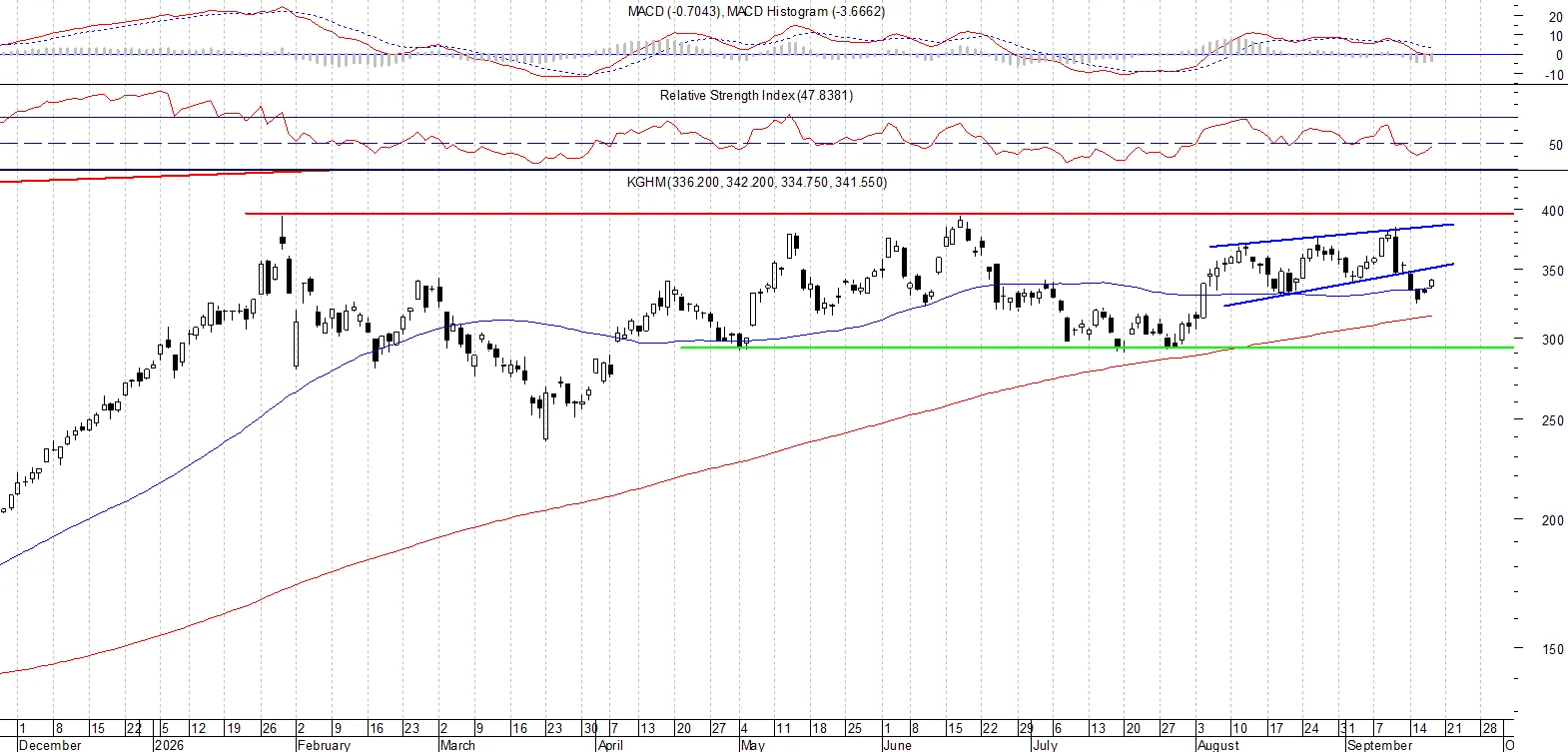Click the lower blue channel trendline
1568x752 pixels.
pos(1338,285)
